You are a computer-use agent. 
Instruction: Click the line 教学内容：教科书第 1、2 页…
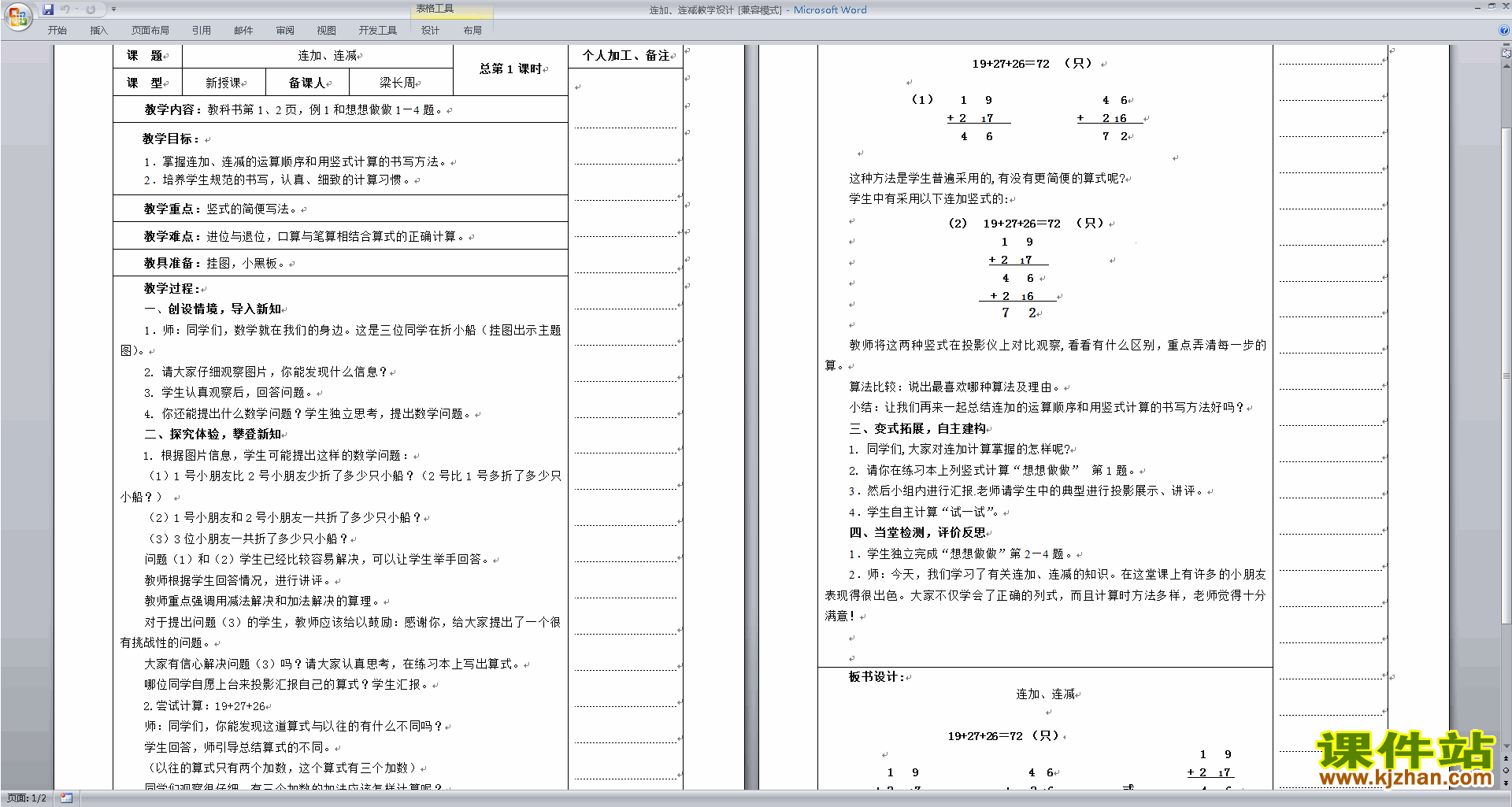pos(294,110)
